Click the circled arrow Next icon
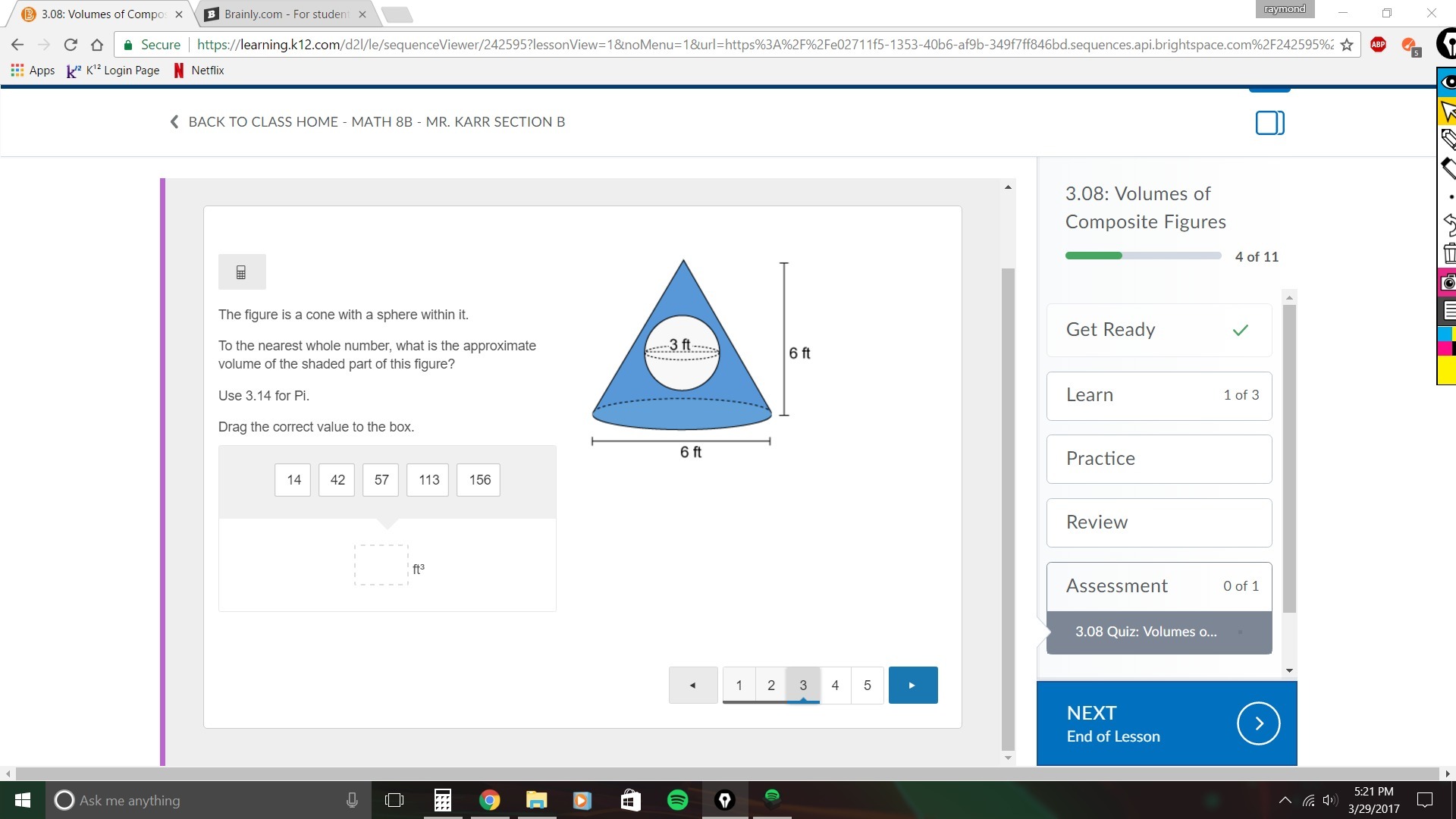 pyautogui.click(x=1258, y=723)
